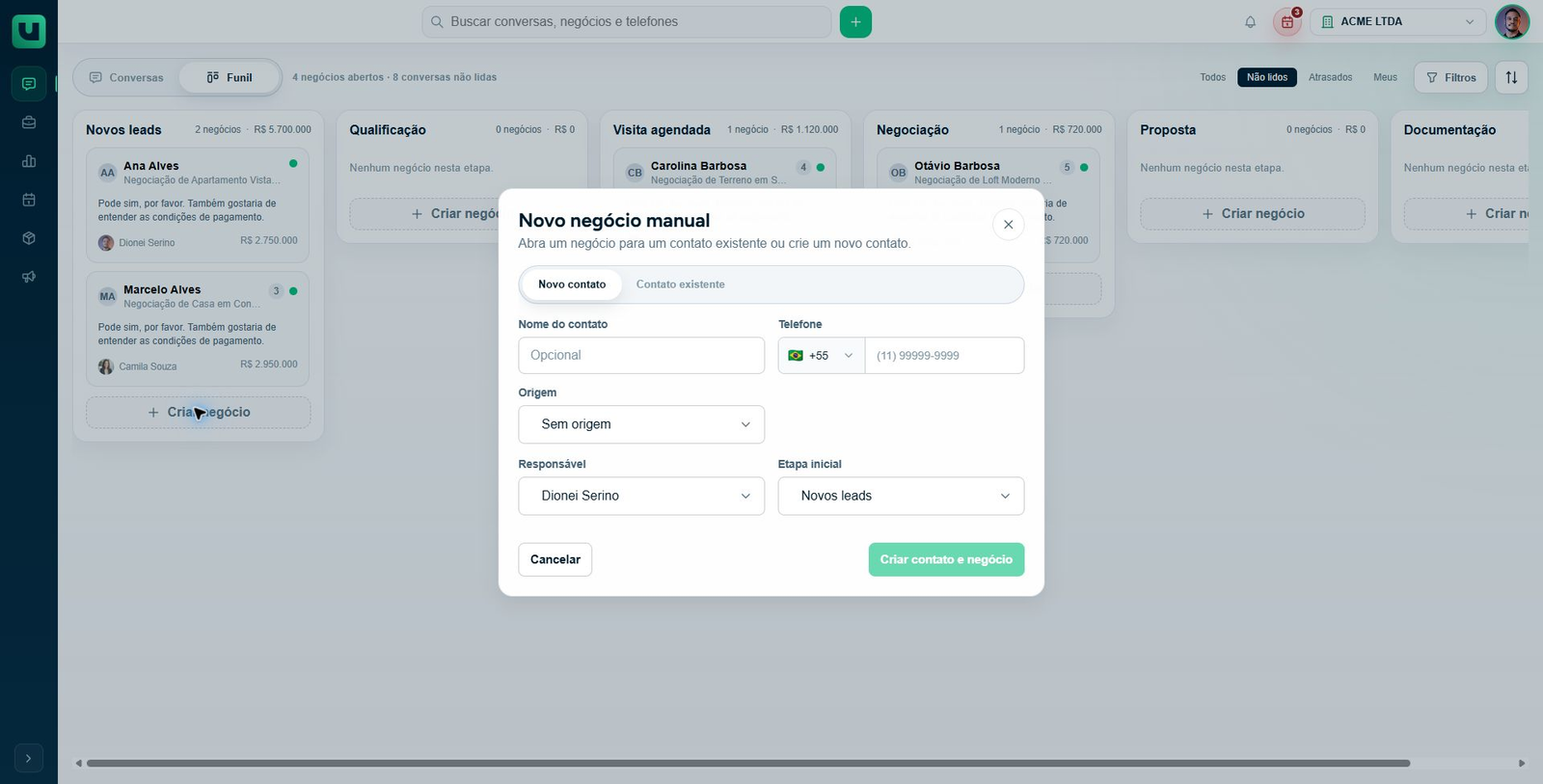Open the +55 country code dropdown
This screenshot has height=784, width=1543.
coord(822,356)
